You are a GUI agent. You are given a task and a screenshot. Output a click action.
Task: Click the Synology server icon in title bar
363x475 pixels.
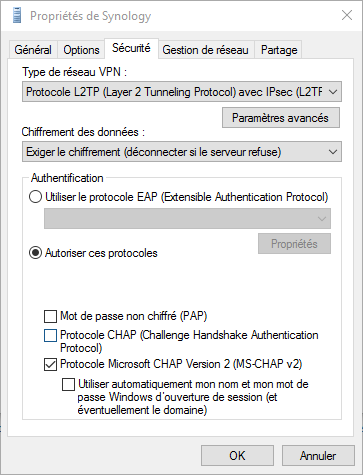point(16,16)
